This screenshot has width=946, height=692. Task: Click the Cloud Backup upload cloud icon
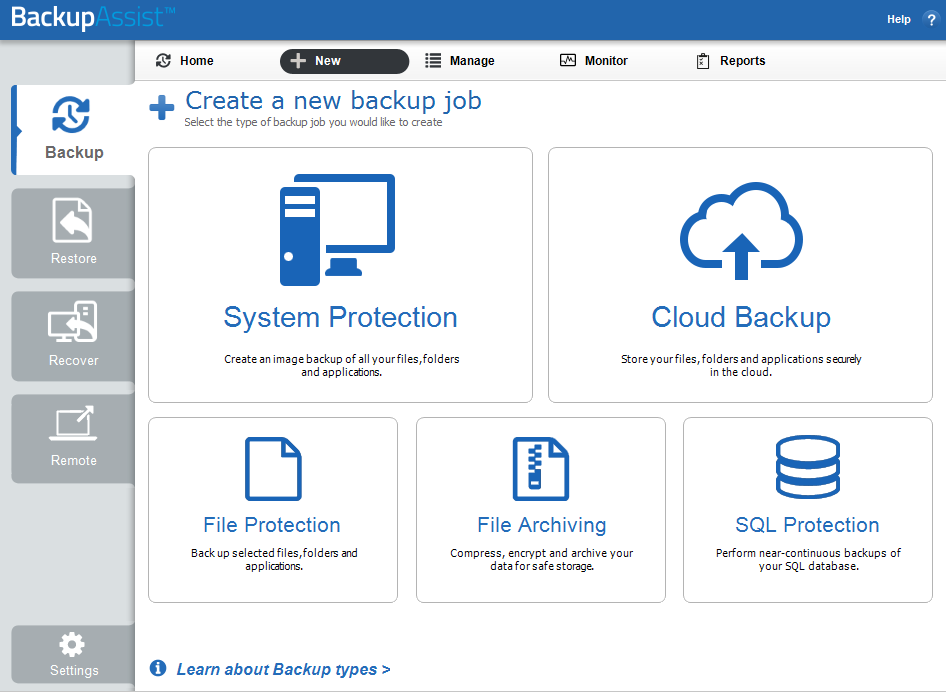pos(741,231)
